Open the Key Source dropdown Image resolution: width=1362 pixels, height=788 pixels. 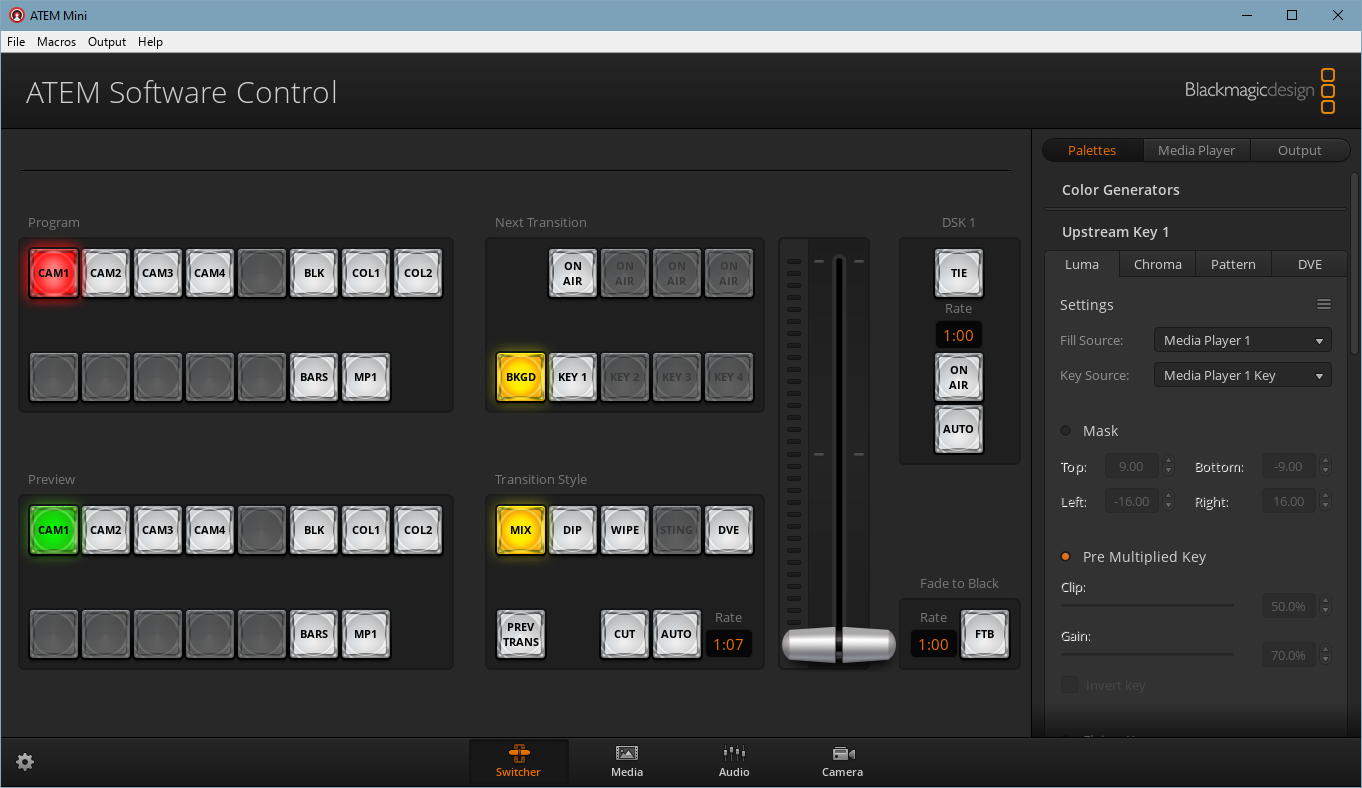[x=1243, y=376]
